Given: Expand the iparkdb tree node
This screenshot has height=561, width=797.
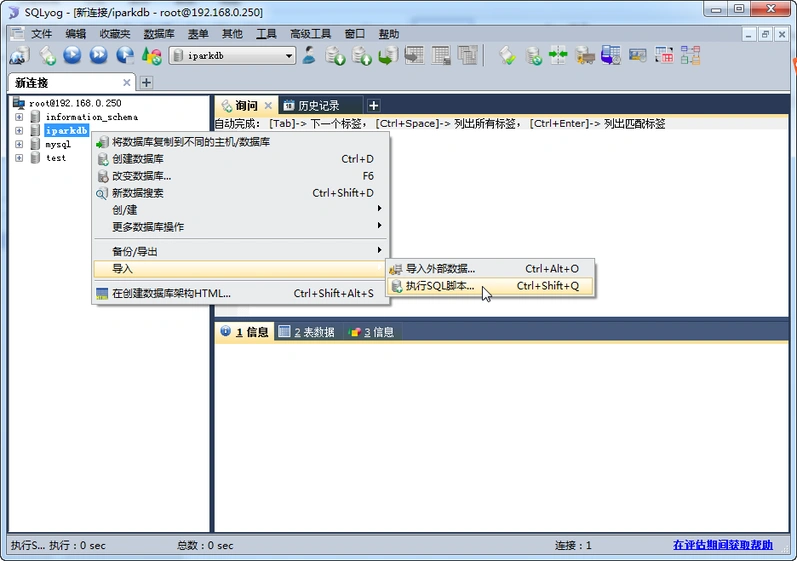Looking at the screenshot, I should coord(19,131).
